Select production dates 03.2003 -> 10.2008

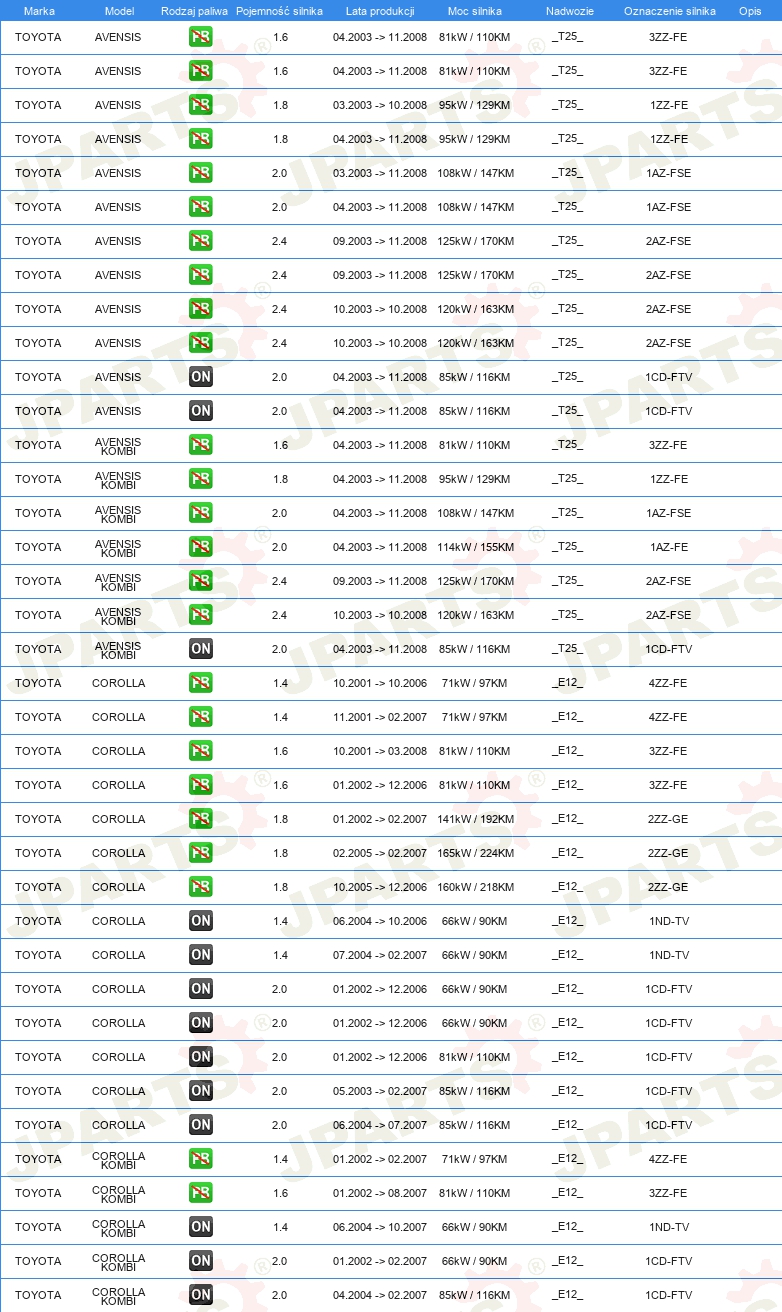(380, 105)
